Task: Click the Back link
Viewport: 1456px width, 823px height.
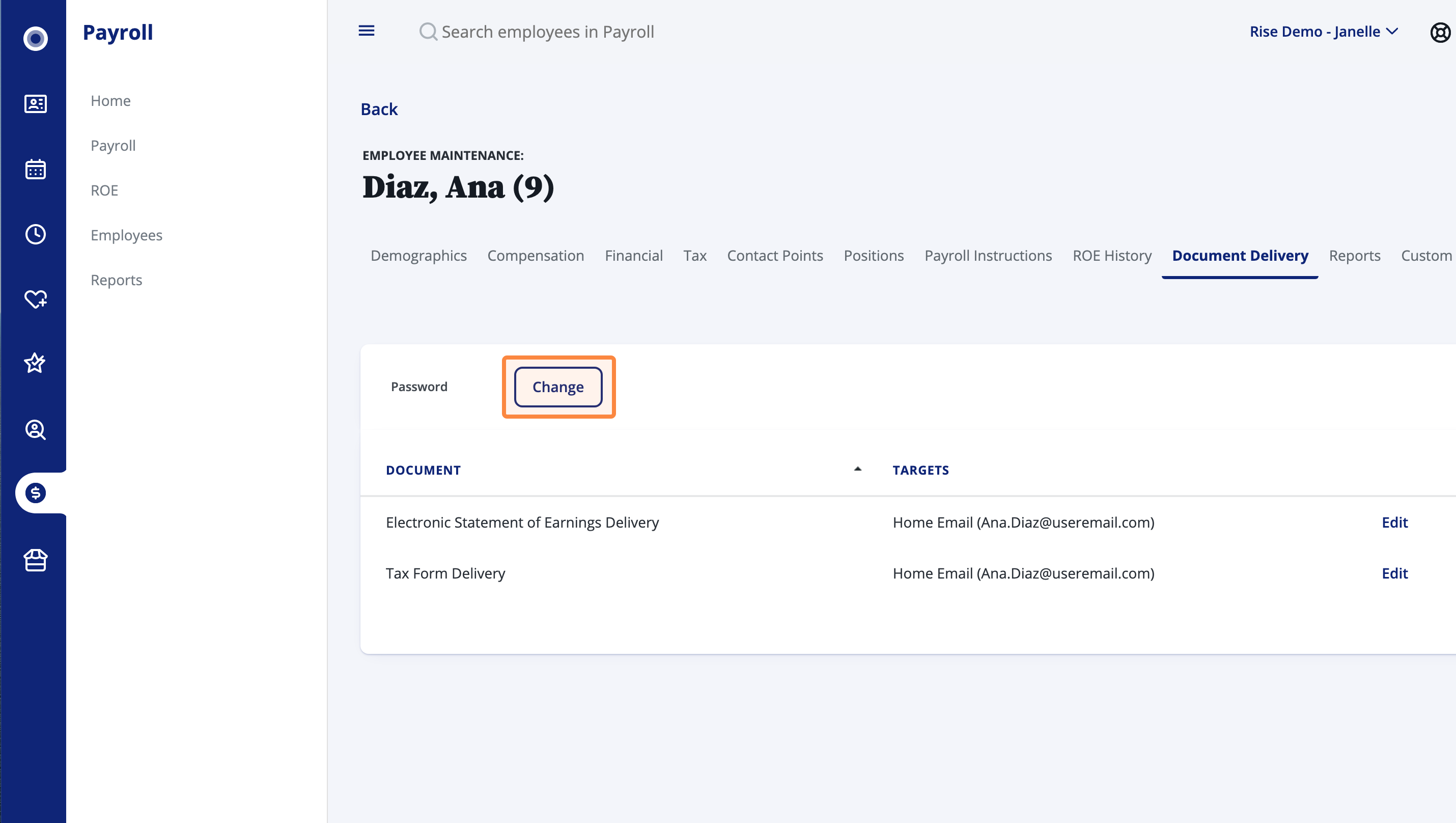Action: click(x=379, y=108)
